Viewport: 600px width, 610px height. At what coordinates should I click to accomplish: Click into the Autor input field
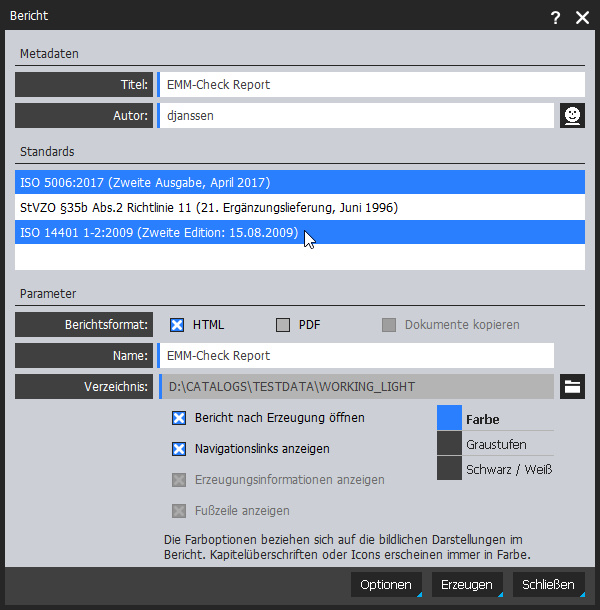click(x=357, y=116)
